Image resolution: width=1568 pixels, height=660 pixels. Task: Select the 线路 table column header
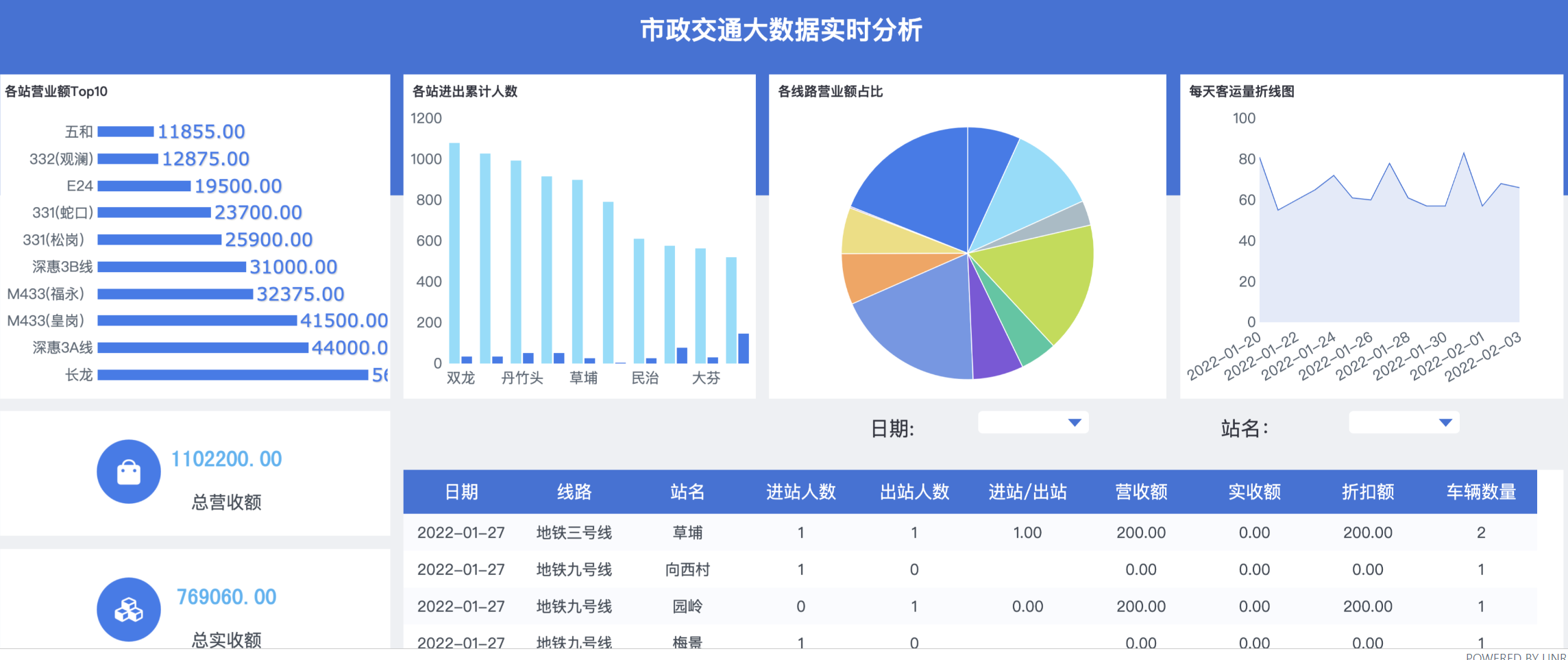[574, 492]
